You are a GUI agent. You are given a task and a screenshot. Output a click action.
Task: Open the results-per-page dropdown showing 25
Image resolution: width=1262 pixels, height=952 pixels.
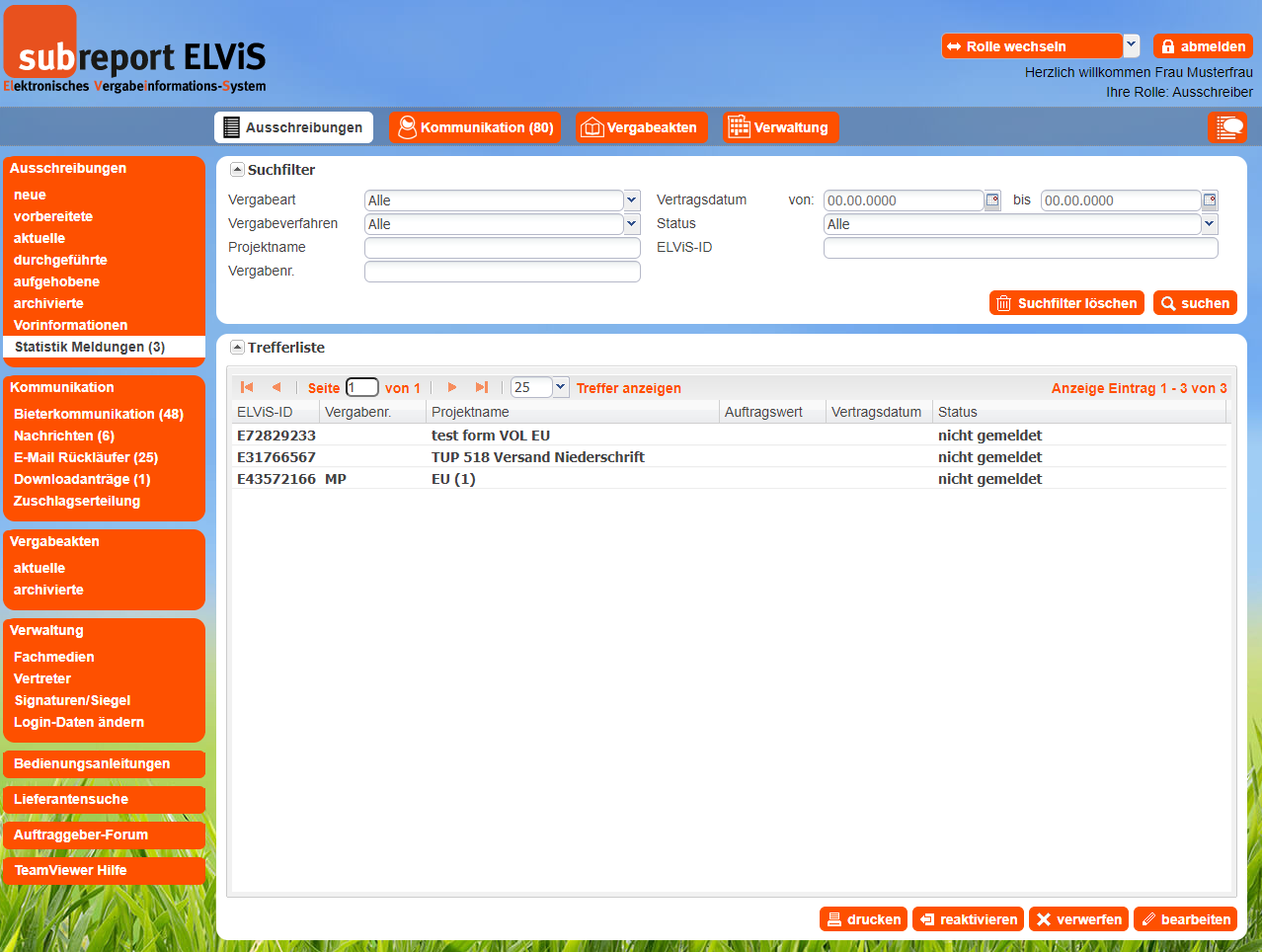(x=560, y=387)
